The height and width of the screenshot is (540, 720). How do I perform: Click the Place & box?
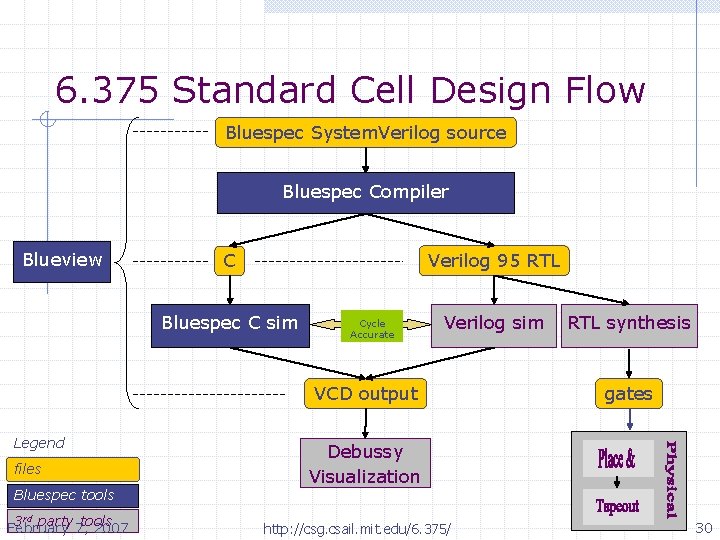(618, 458)
